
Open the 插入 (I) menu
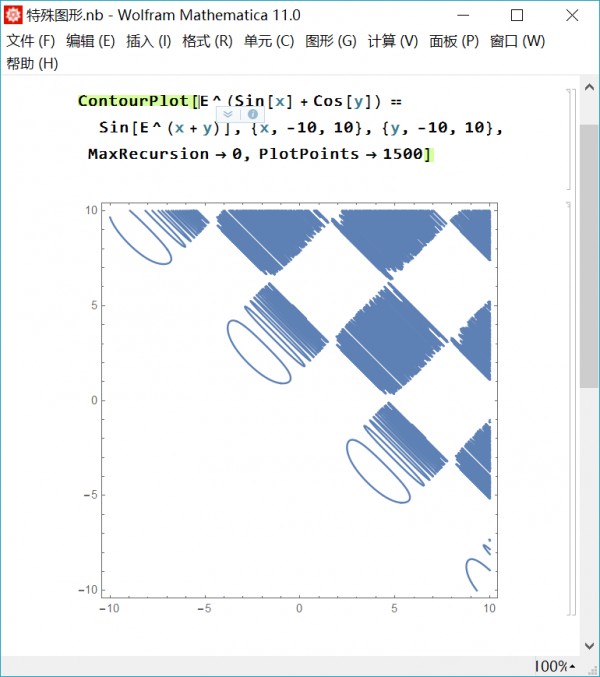click(148, 41)
